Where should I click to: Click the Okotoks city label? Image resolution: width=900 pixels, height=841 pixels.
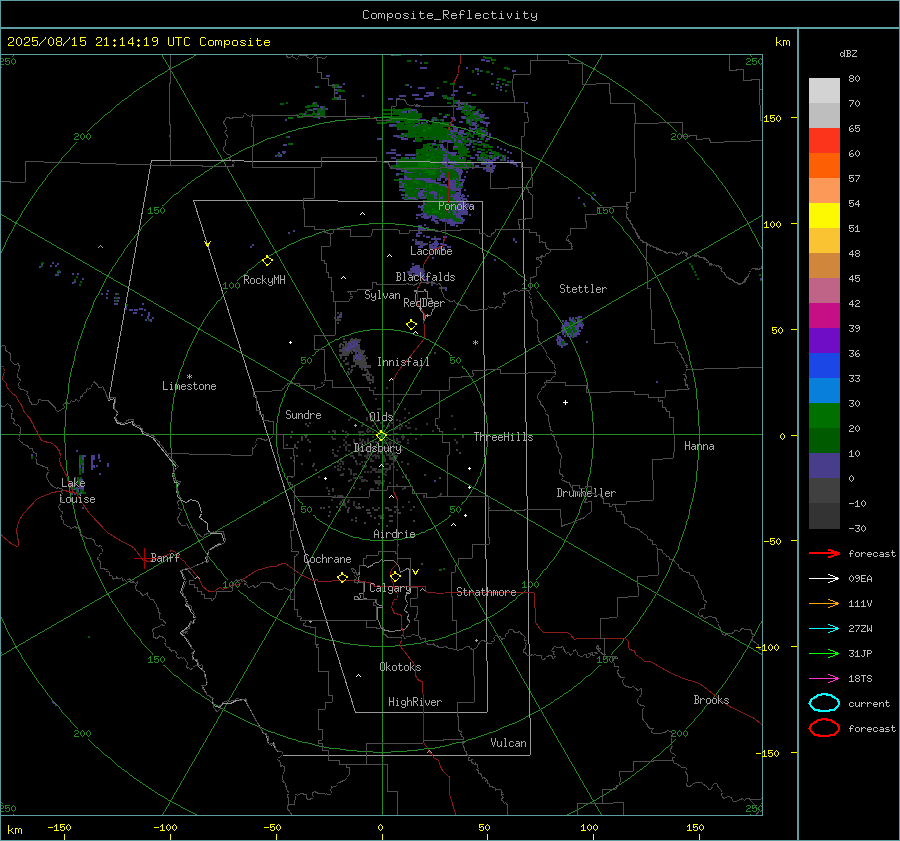coord(400,667)
